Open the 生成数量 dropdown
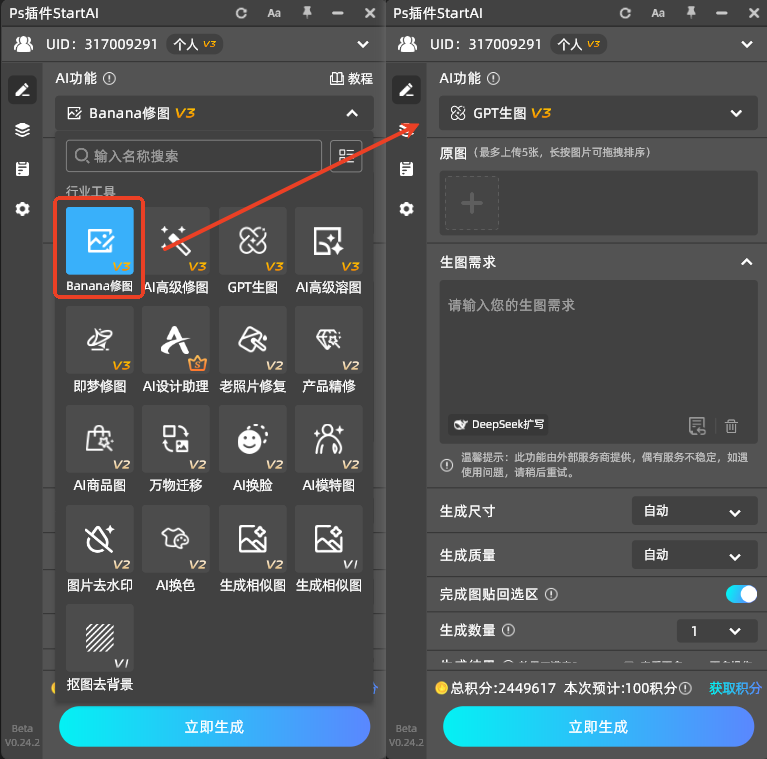The height and width of the screenshot is (759, 767). pos(717,631)
